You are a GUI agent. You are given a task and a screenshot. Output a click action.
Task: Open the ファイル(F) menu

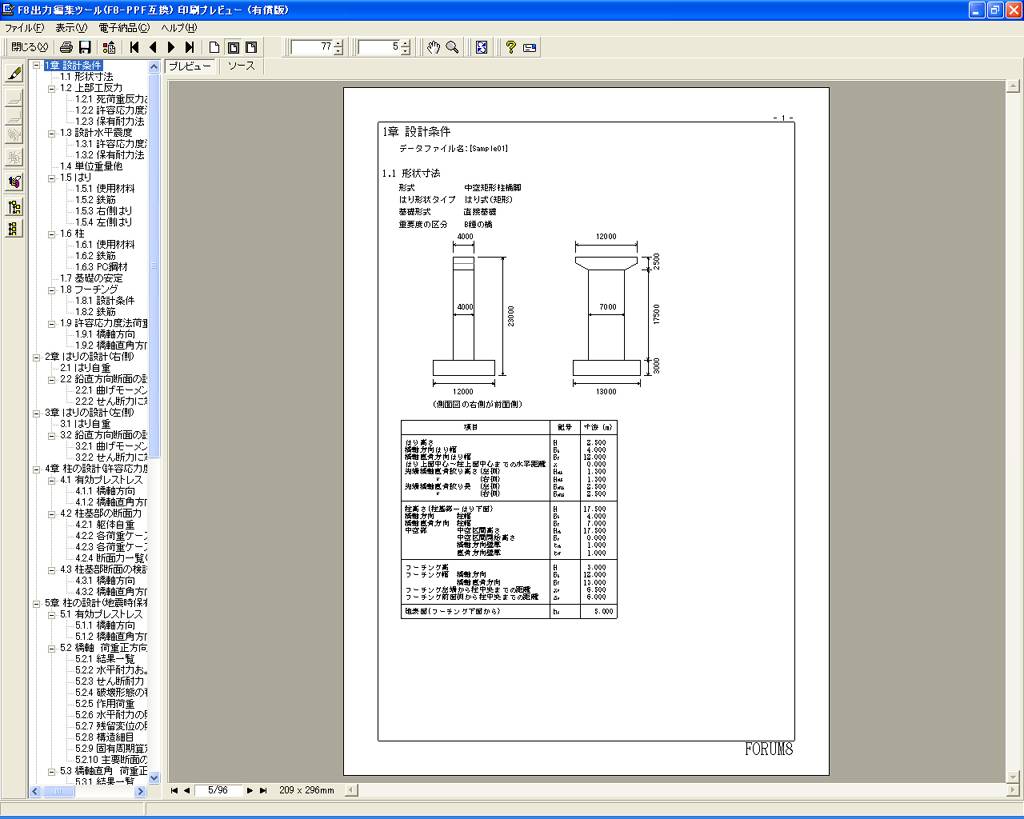tap(25, 28)
